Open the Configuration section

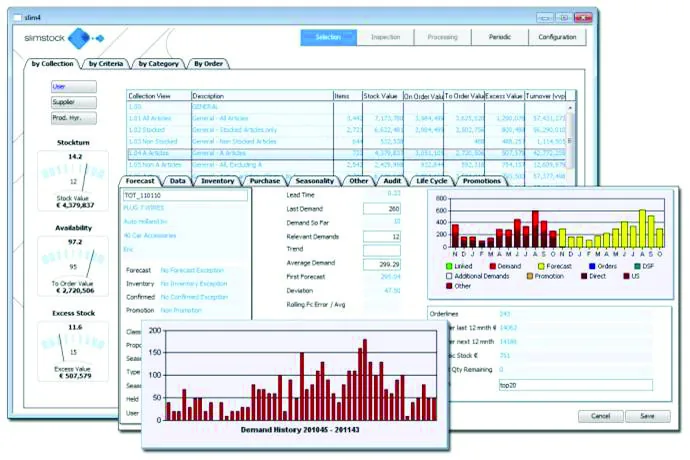[557, 37]
